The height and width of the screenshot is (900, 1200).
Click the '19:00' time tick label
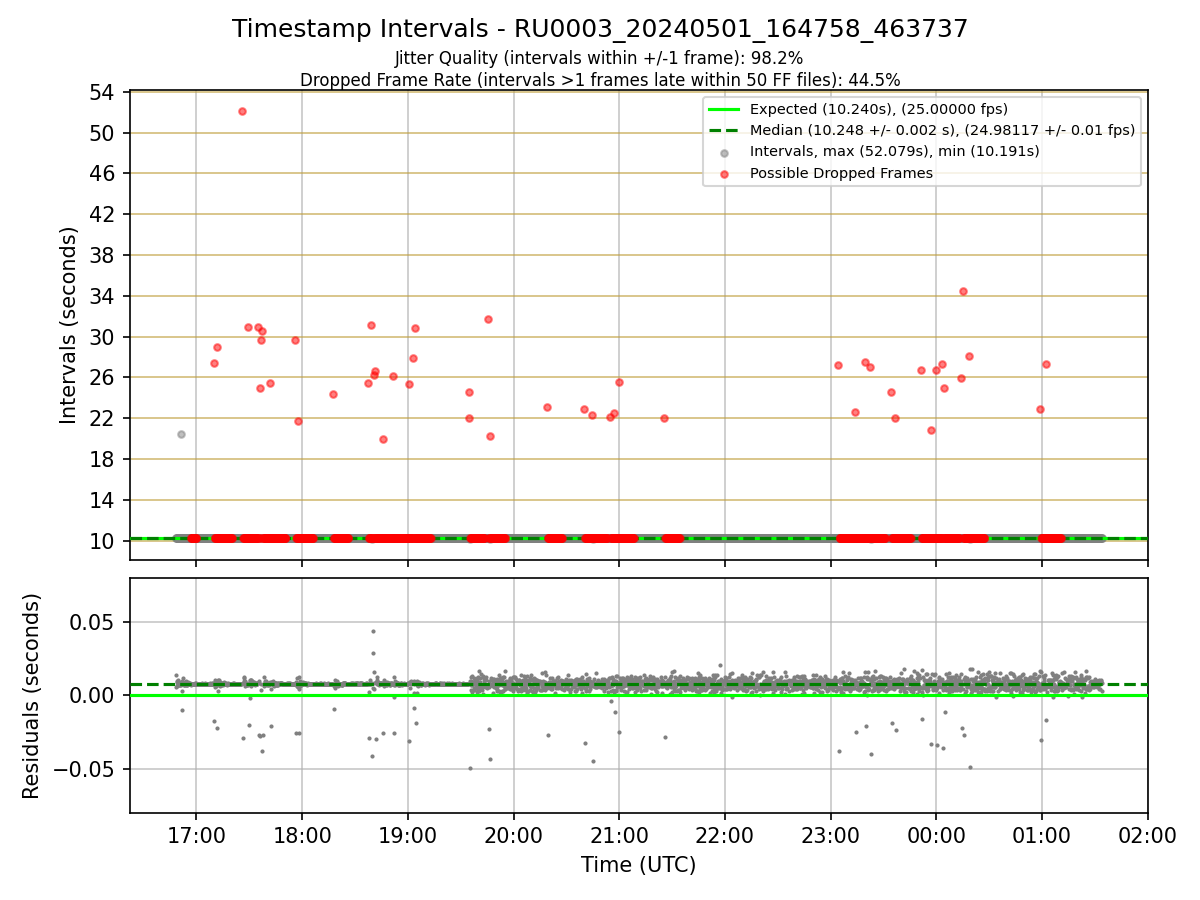408,834
